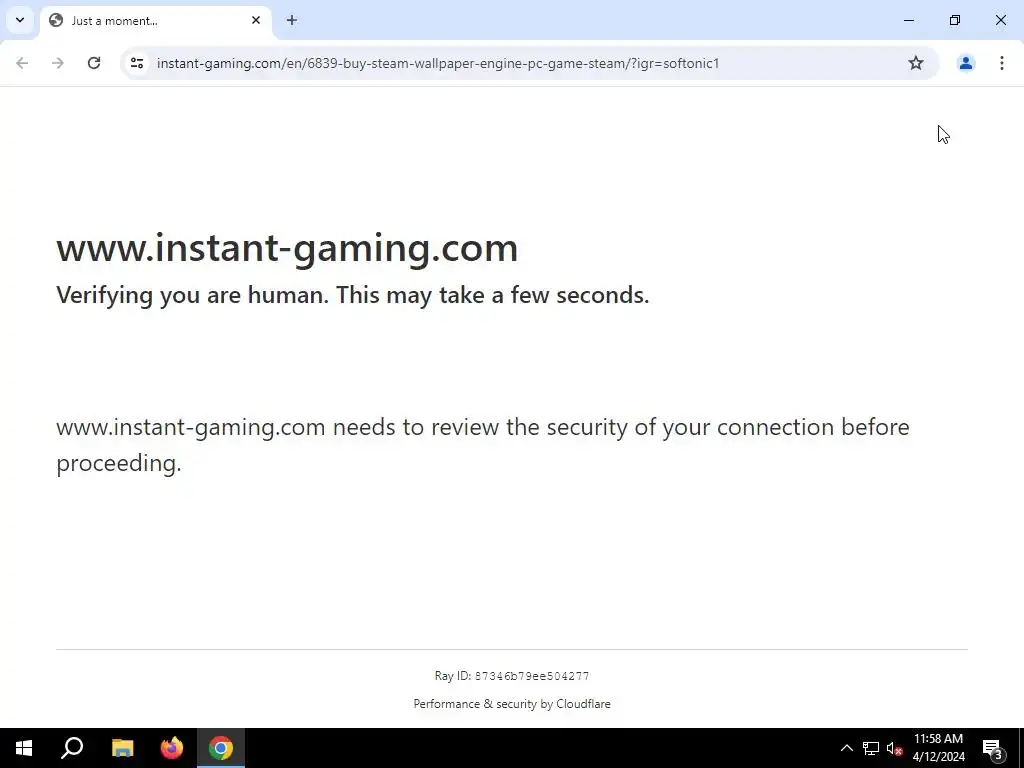The width and height of the screenshot is (1024, 768).
Task: Open a new tab
Action: click(292, 20)
